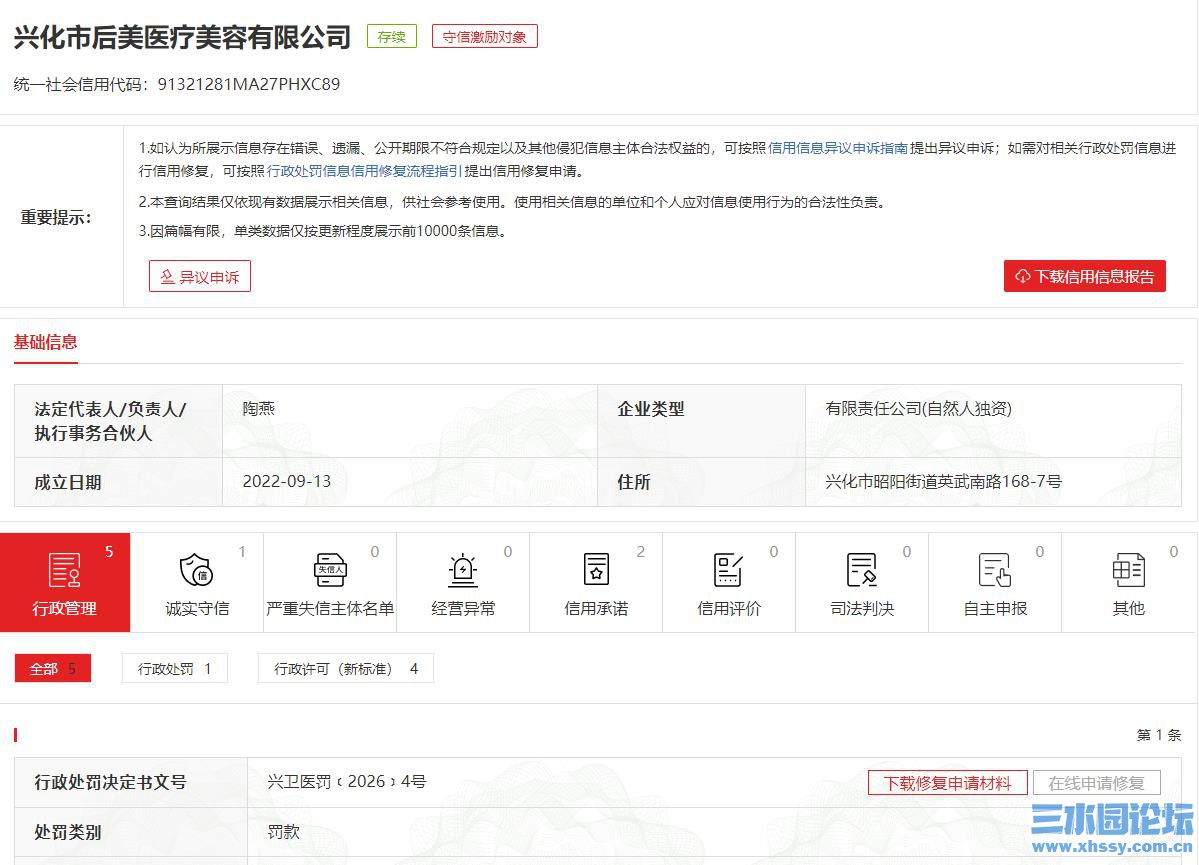Click the 重要提示 heading
The height and width of the screenshot is (865, 1199).
coord(56,218)
